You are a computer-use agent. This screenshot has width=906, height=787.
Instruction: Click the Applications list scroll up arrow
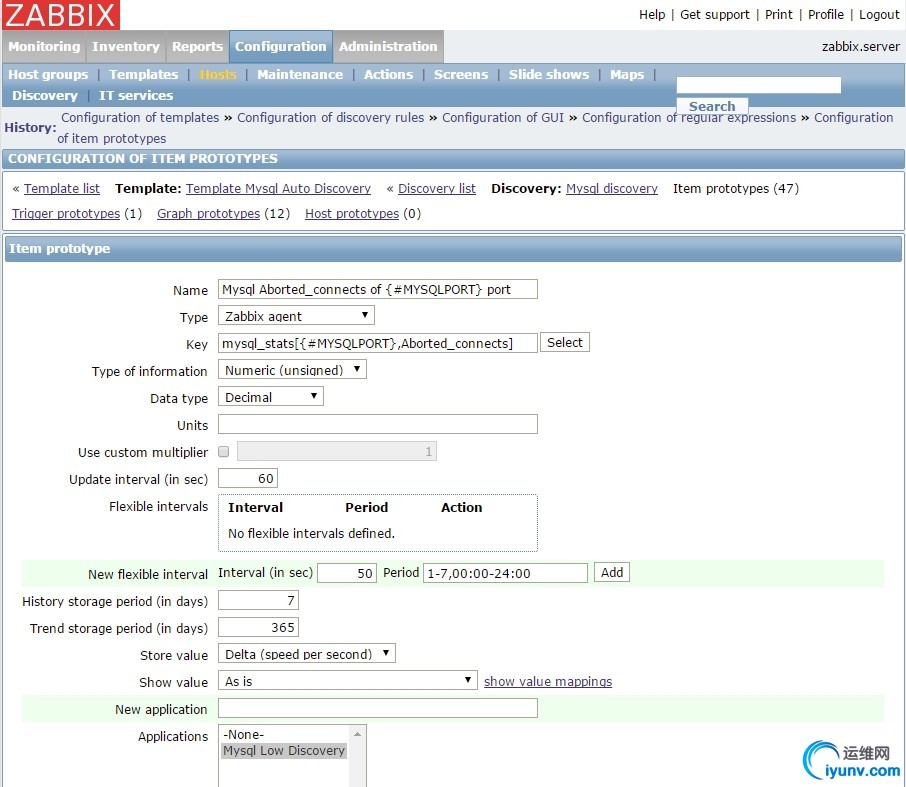coord(358,734)
